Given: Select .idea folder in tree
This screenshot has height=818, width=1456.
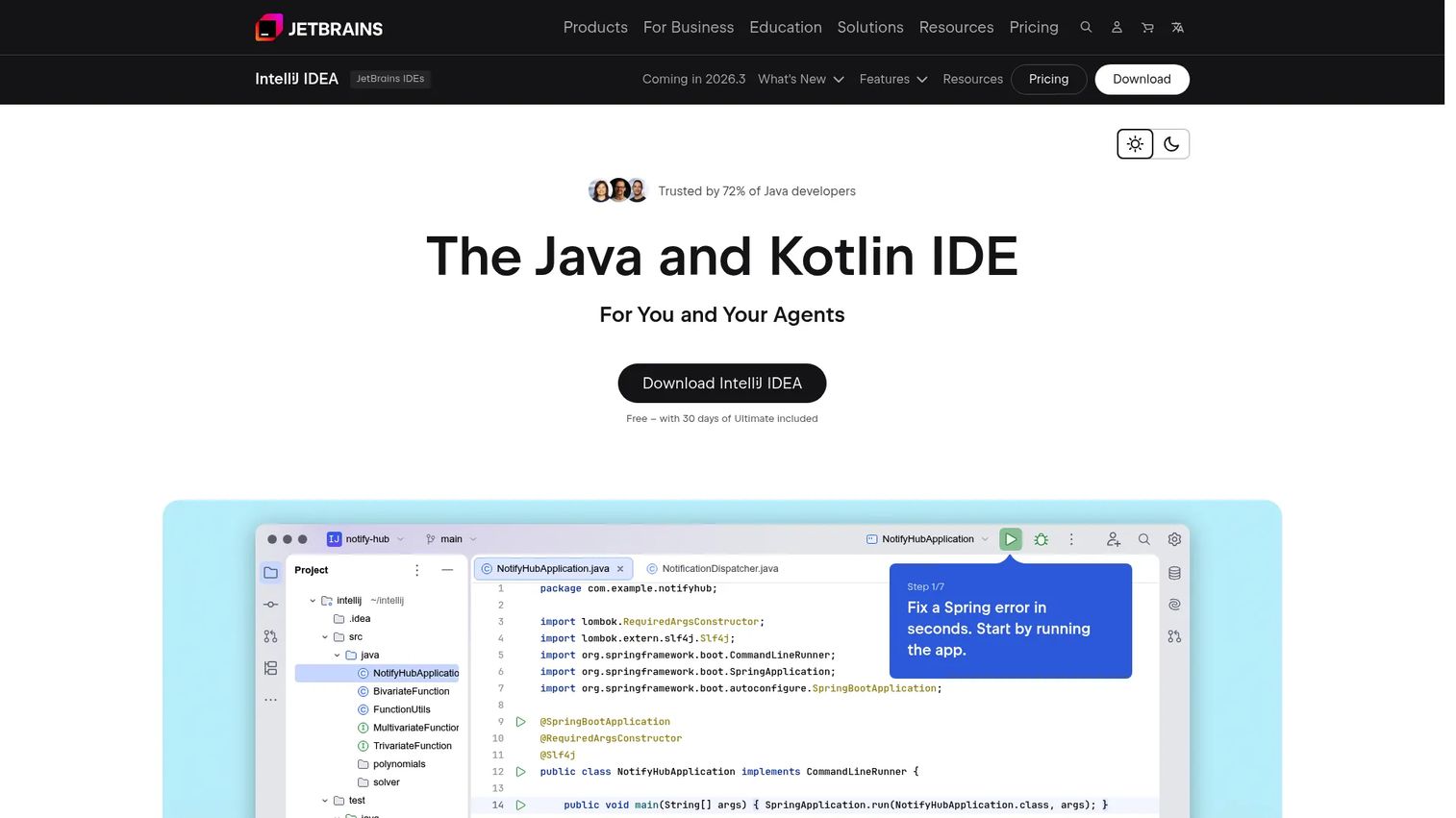Looking at the screenshot, I should (x=352, y=619).
